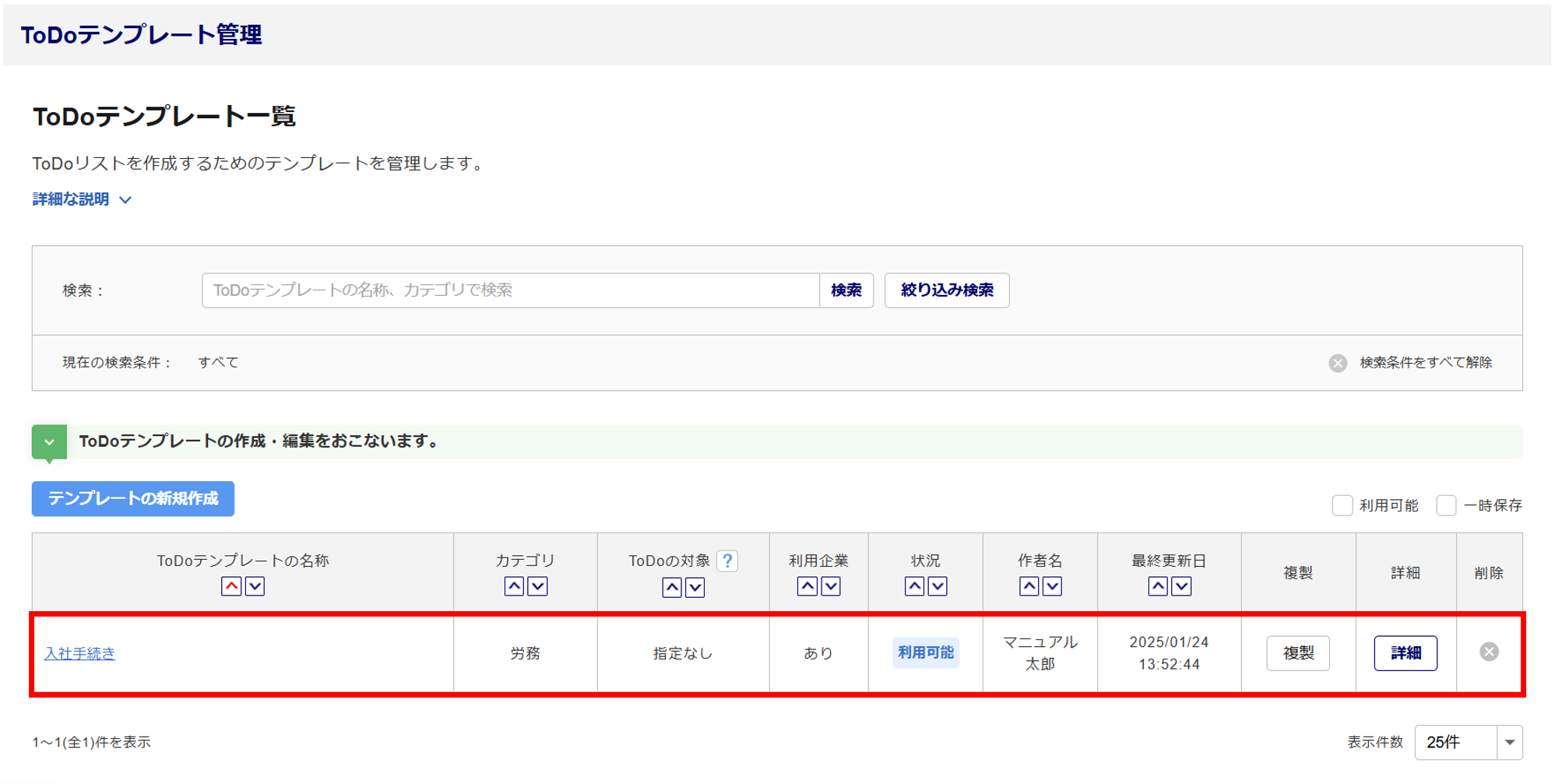1555x784 pixels.
Task: Sort 最終更新日 column ascending
Action: pyautogui.click(x=1158, y=586)
